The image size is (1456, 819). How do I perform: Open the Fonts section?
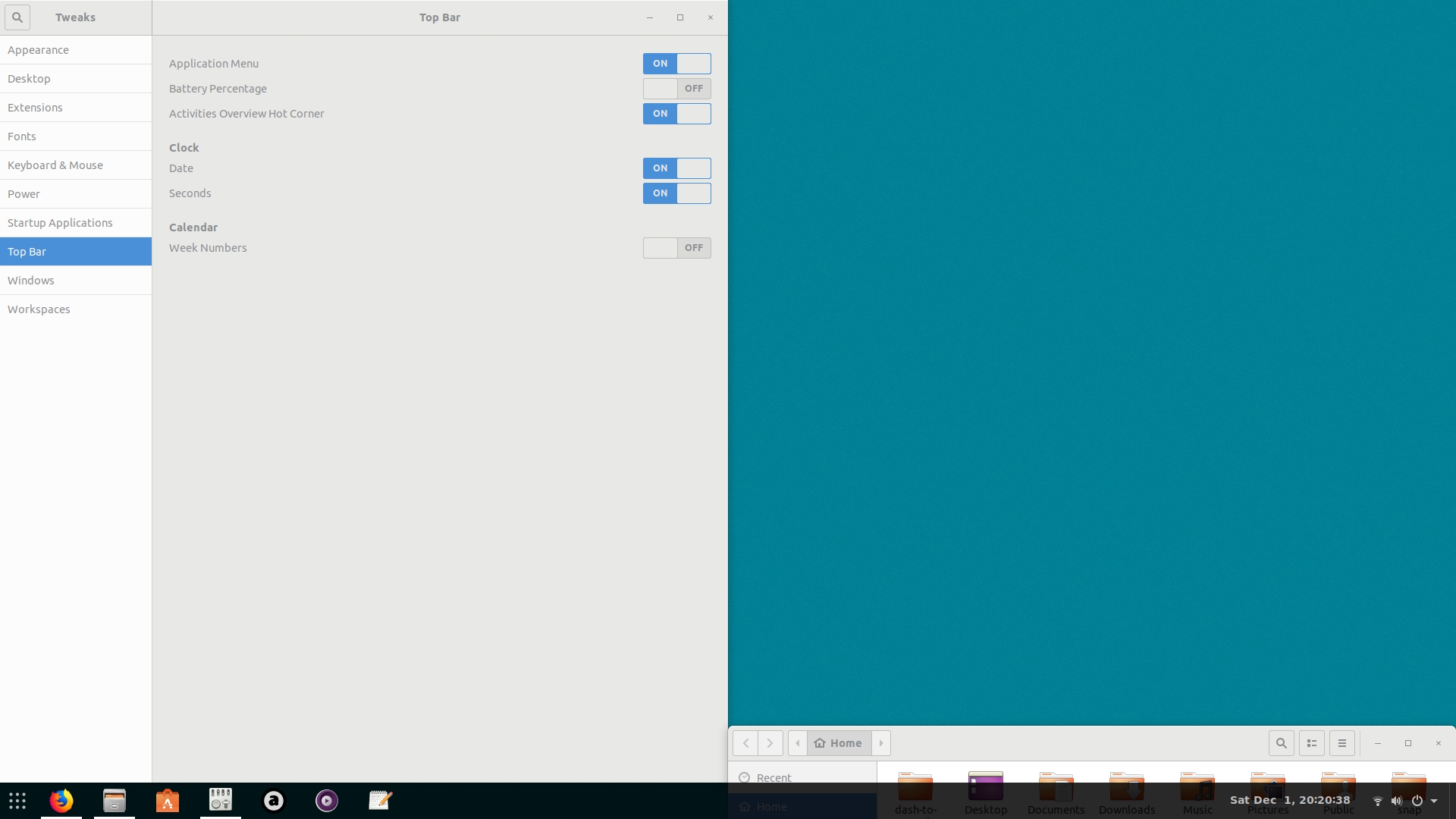click(x=76, y=136)
